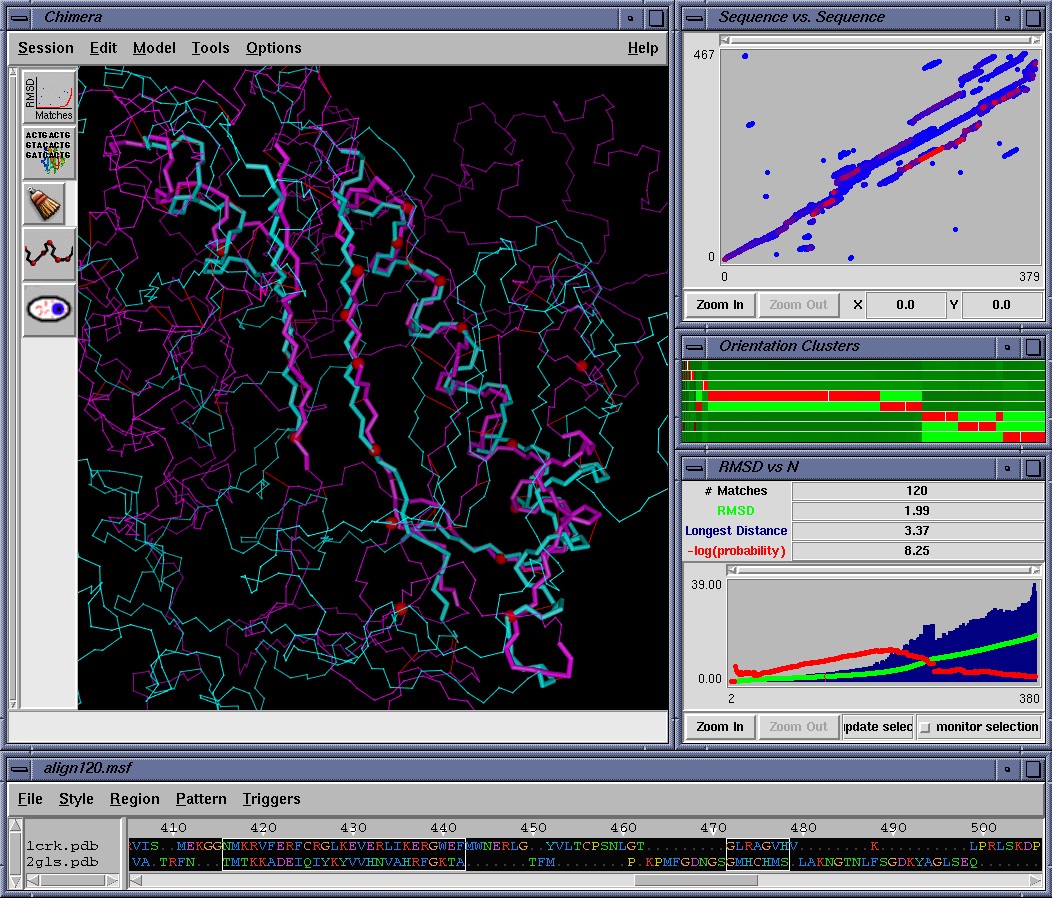Expand the Session menu
Viewport: 1052px width, 898px height.
[46, 48]
